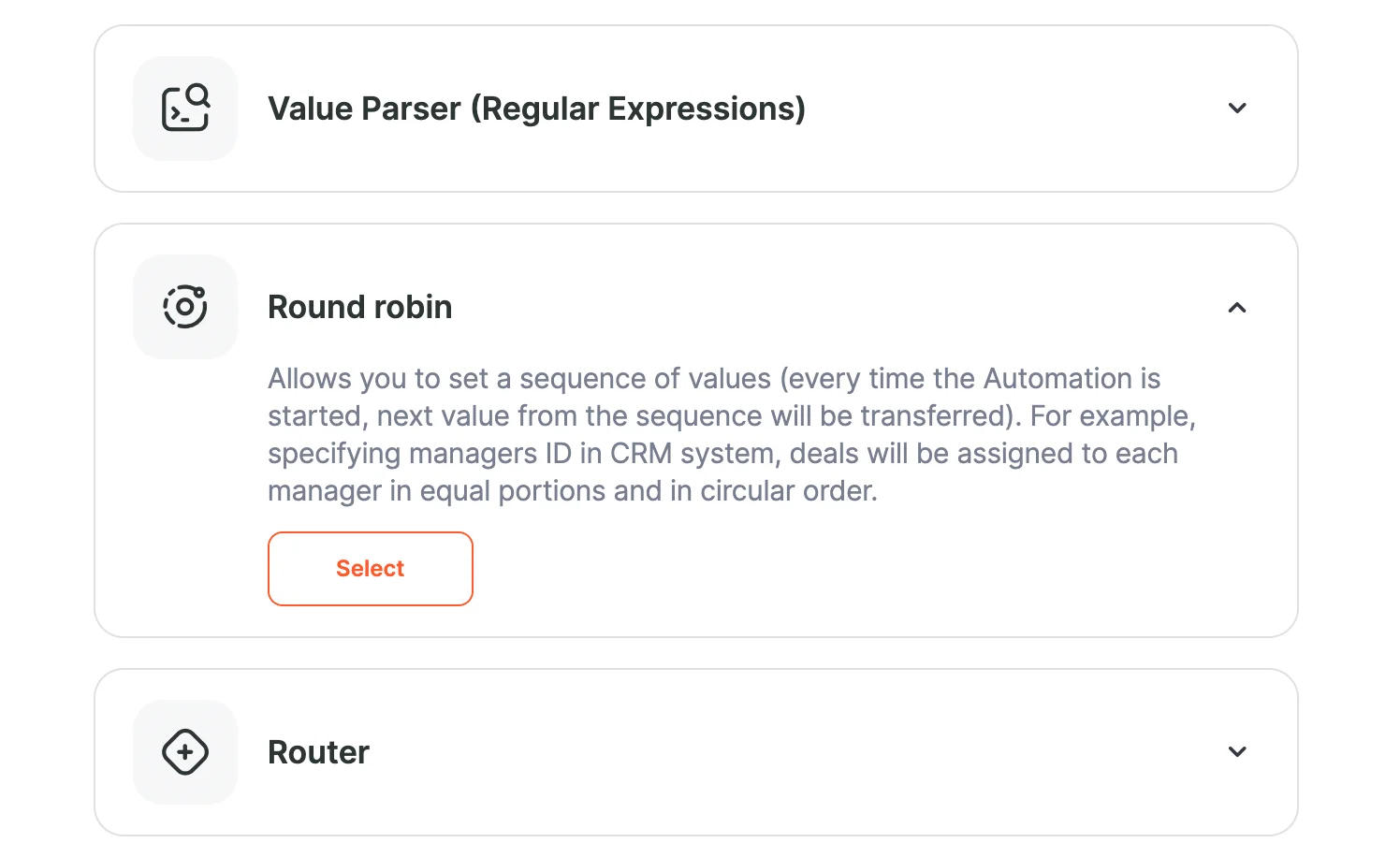
Task: Expand the Value Parser (Regular Expressions) section
Action: click(1237, 108)
